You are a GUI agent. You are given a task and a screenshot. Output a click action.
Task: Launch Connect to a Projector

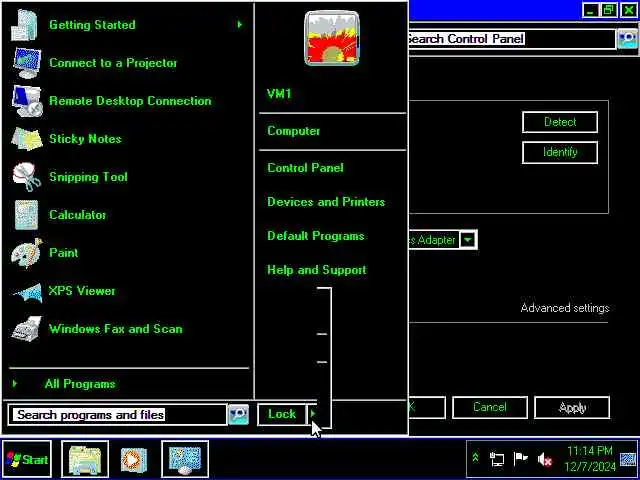(x=113, y=63)
